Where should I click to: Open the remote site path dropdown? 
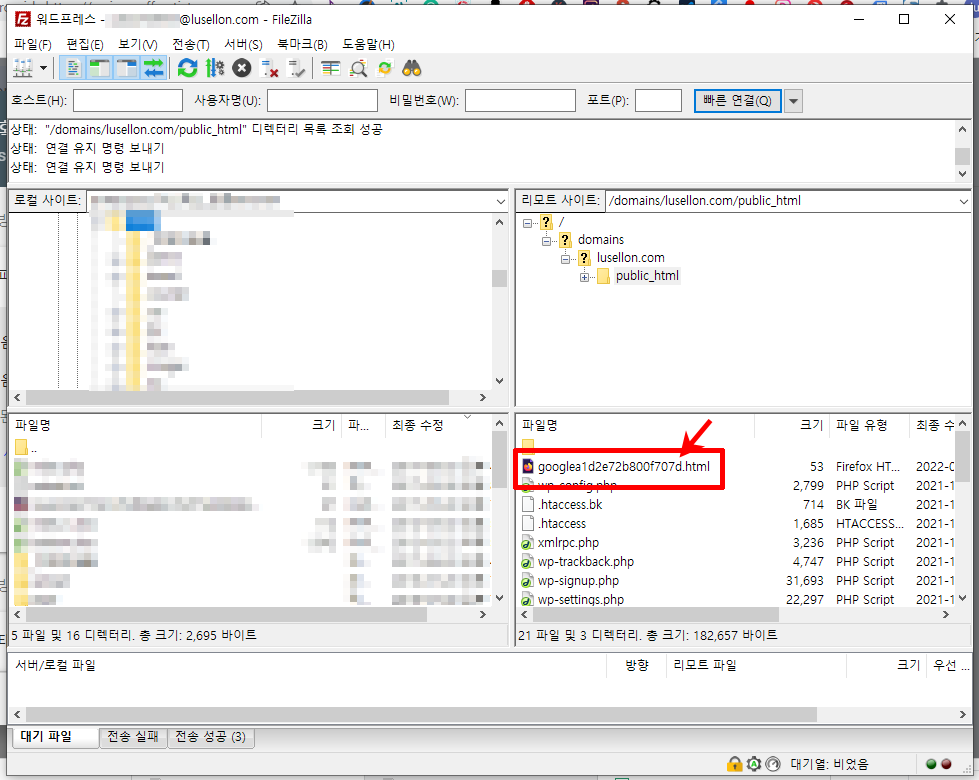tap(963, 201)
